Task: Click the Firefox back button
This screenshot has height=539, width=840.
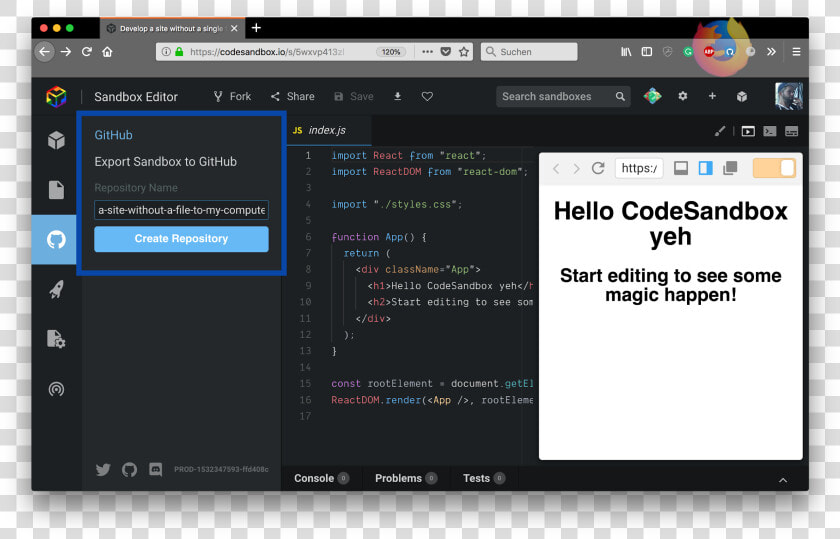Action: (44, 52)
